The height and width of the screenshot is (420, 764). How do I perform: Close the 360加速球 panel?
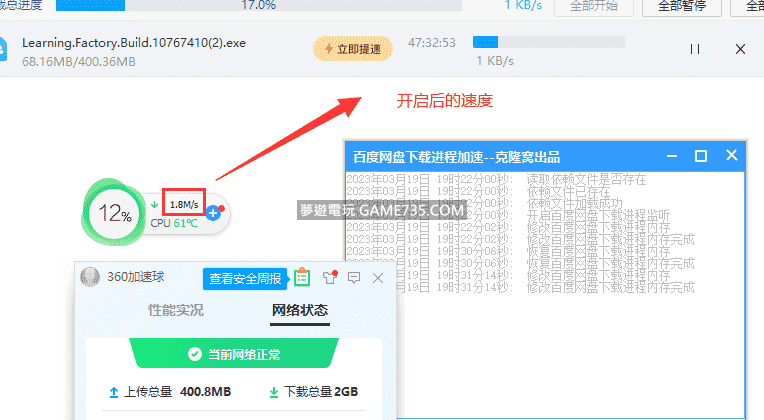click(378, 278)
